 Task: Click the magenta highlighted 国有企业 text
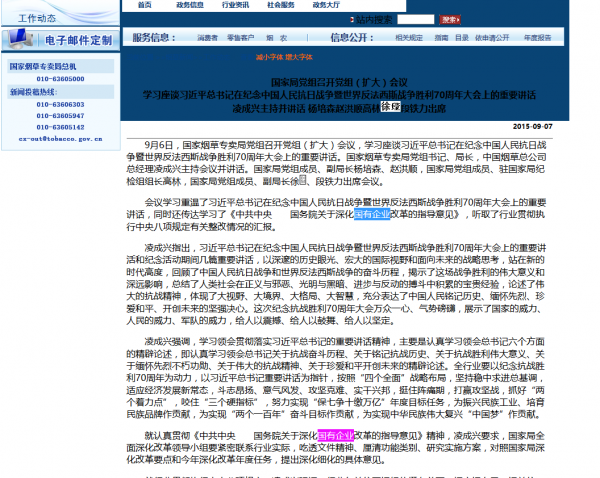[336, 436]
